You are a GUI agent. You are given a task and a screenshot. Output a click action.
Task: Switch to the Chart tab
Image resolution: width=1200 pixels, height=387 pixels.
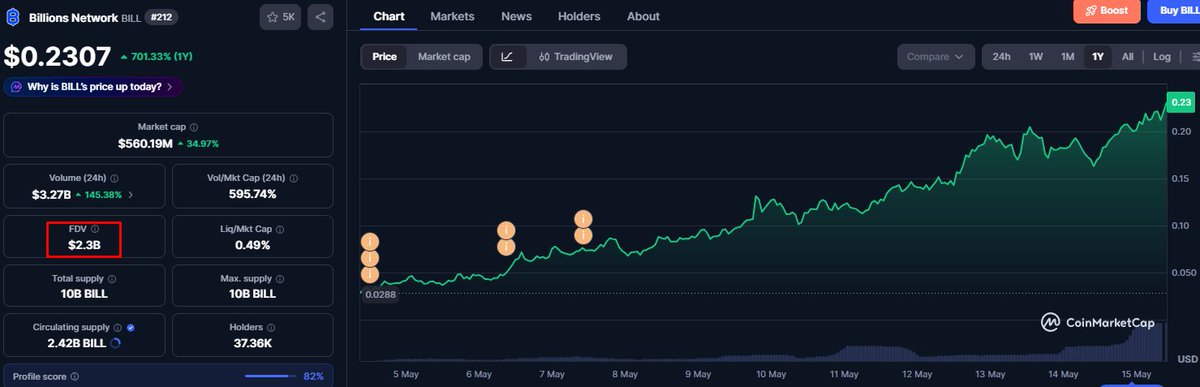click(389, 16)
